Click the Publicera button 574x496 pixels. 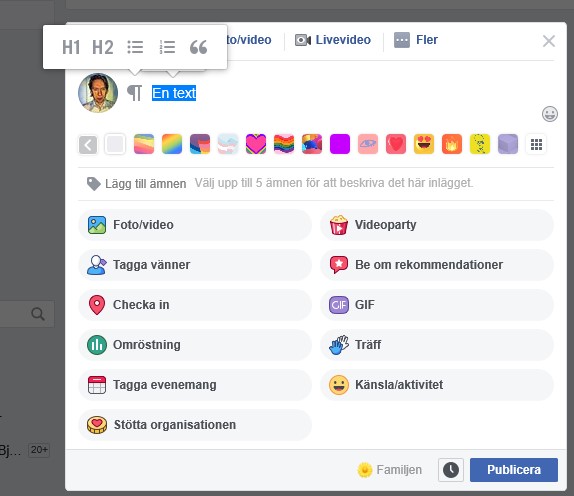[514, 470]
